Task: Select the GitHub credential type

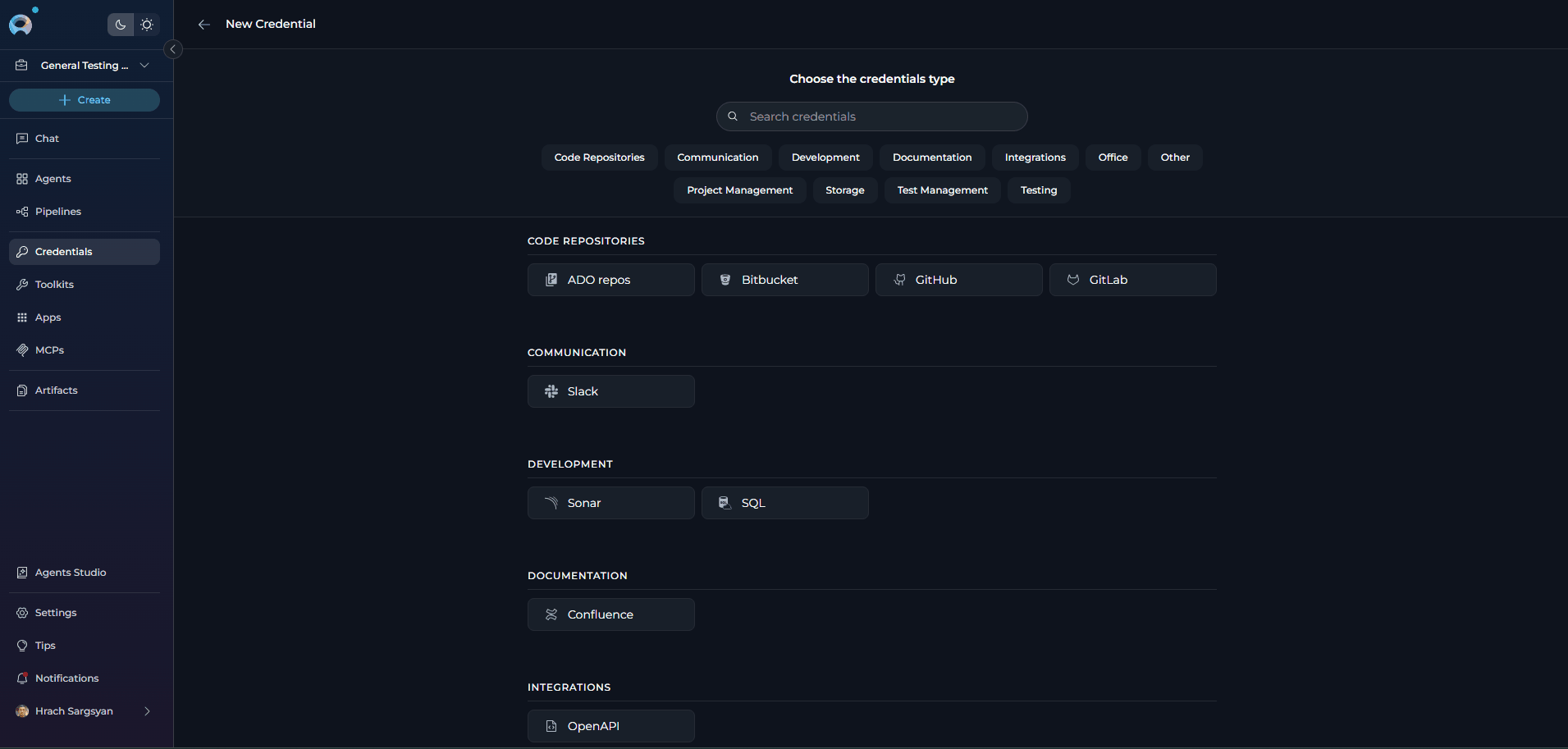Action: tap(959, 280)
